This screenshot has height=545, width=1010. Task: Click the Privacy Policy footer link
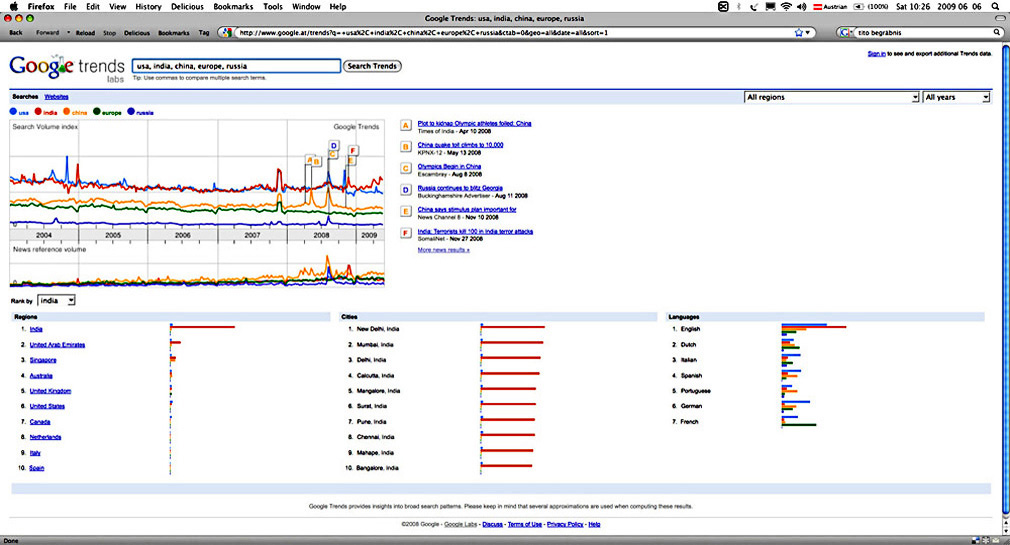(x=565, y=524)
